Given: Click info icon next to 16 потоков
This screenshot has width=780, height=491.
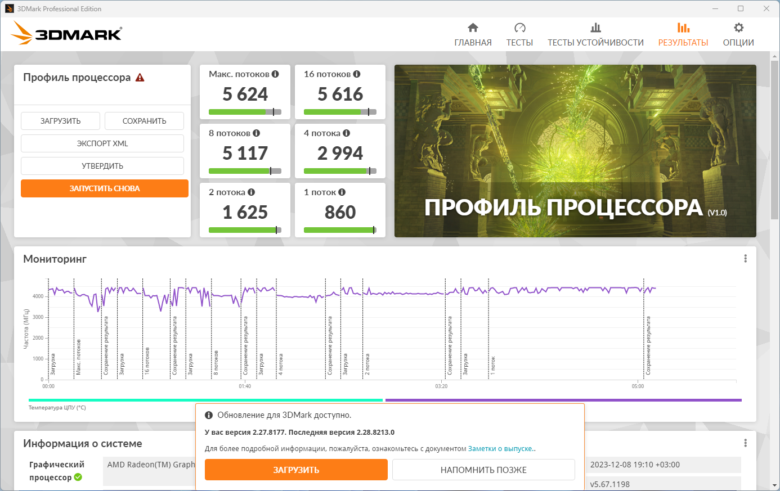Looking at the screenshot, I should (357, 74).
